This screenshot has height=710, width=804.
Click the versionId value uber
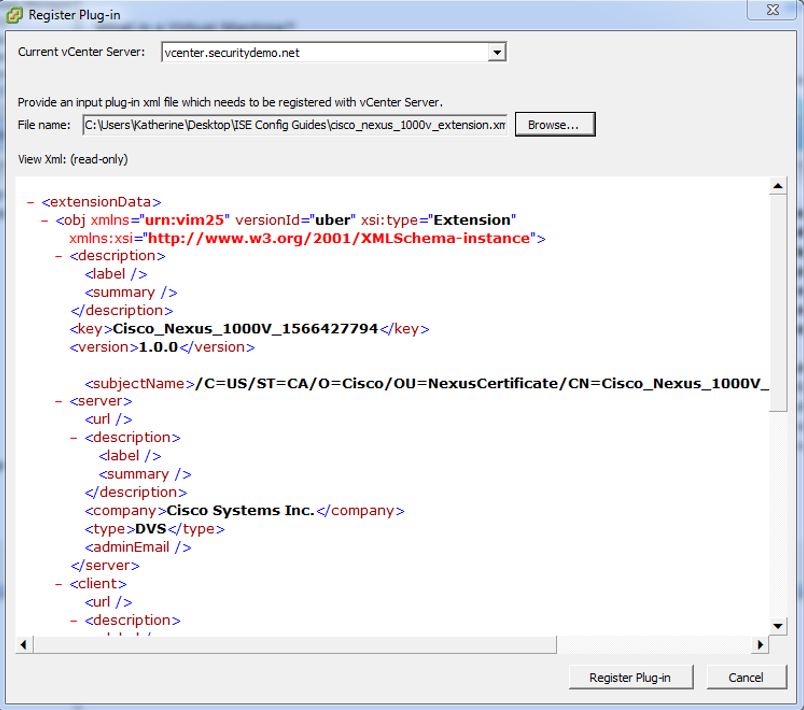tap(332, 220)
